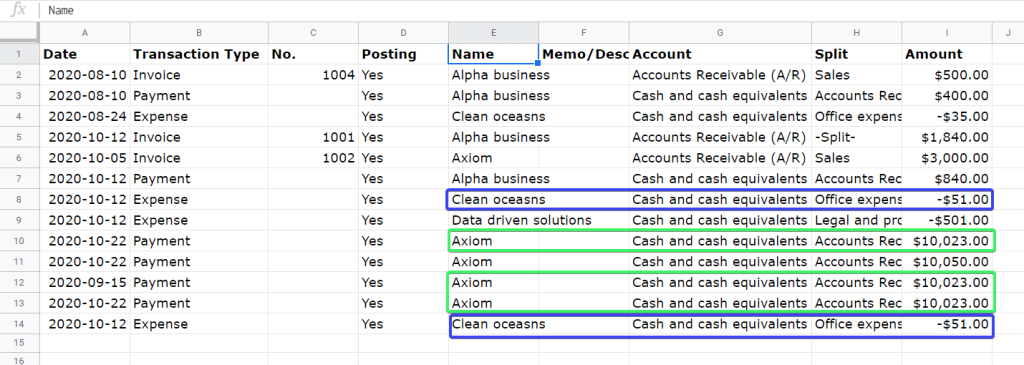Click the Transaction Type header cell
Image resolution: width=1024 pixels, height=365 pixels.
tap(199, 54)
